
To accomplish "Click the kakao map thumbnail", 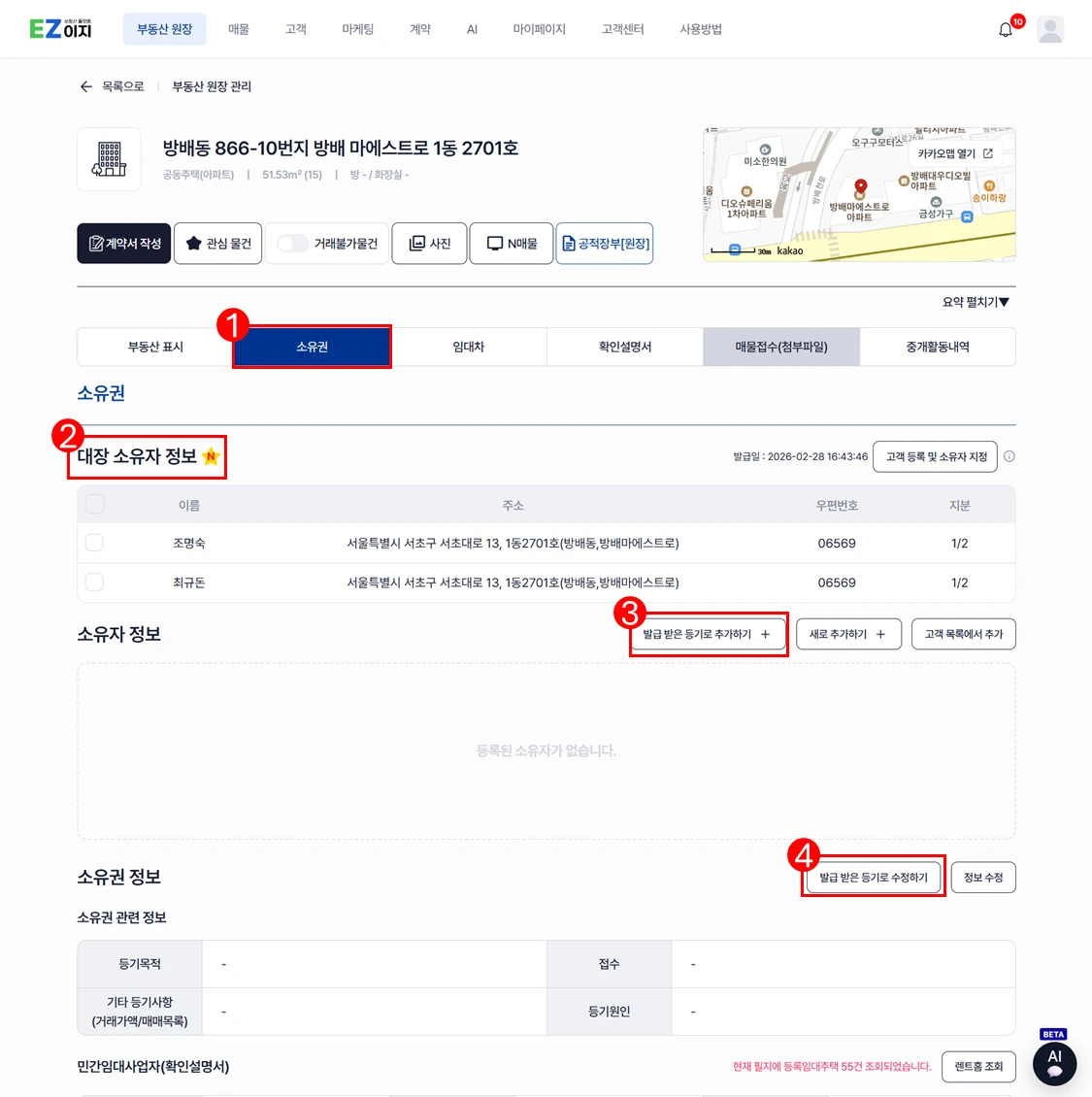I will tap(859, 194).
